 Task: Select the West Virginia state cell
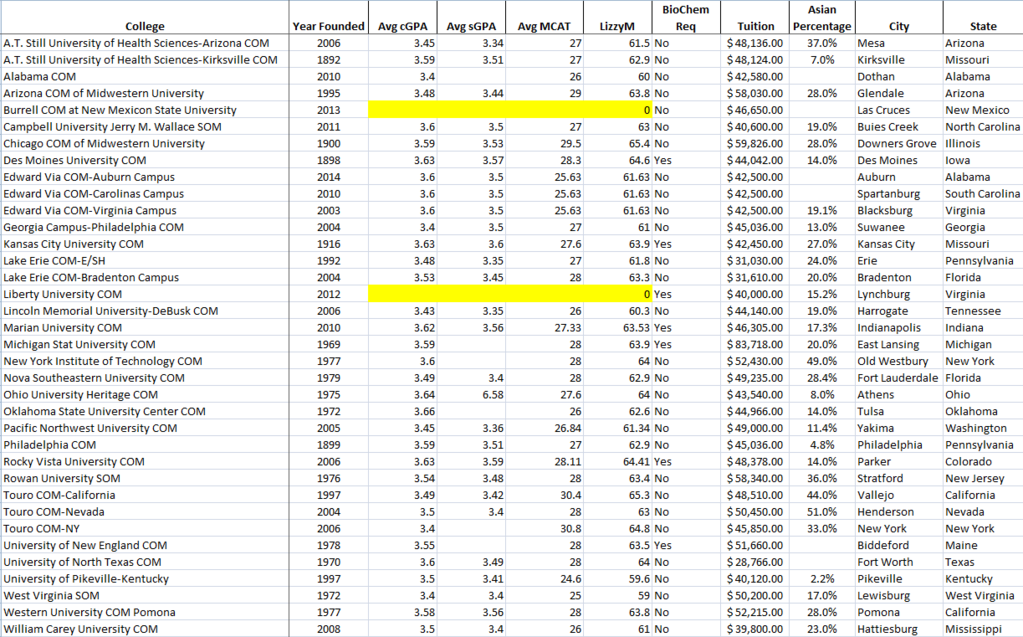click(982, 595)
